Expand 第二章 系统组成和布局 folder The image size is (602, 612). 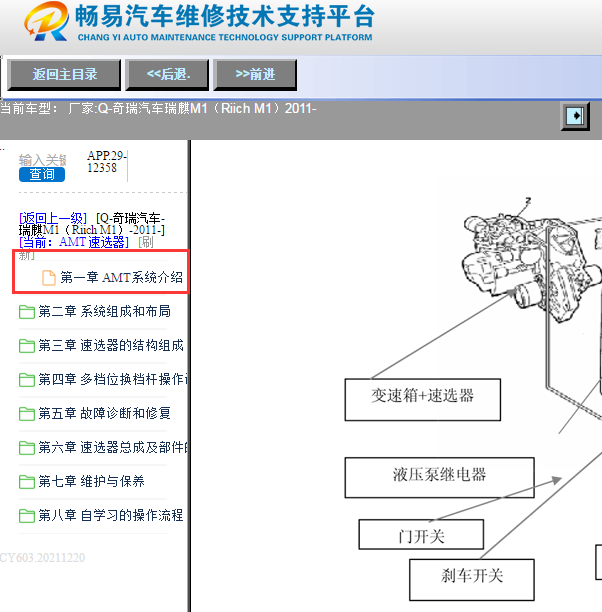104,311
